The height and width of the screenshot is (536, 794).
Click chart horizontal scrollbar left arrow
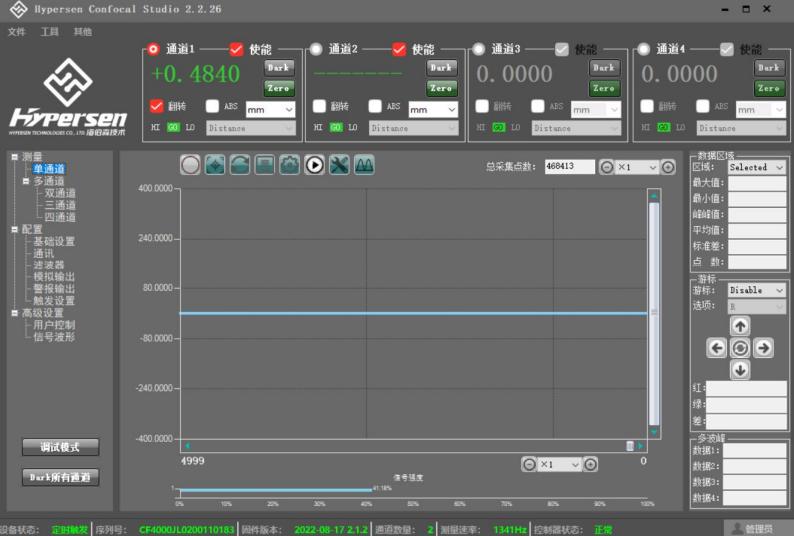(187, 446)
